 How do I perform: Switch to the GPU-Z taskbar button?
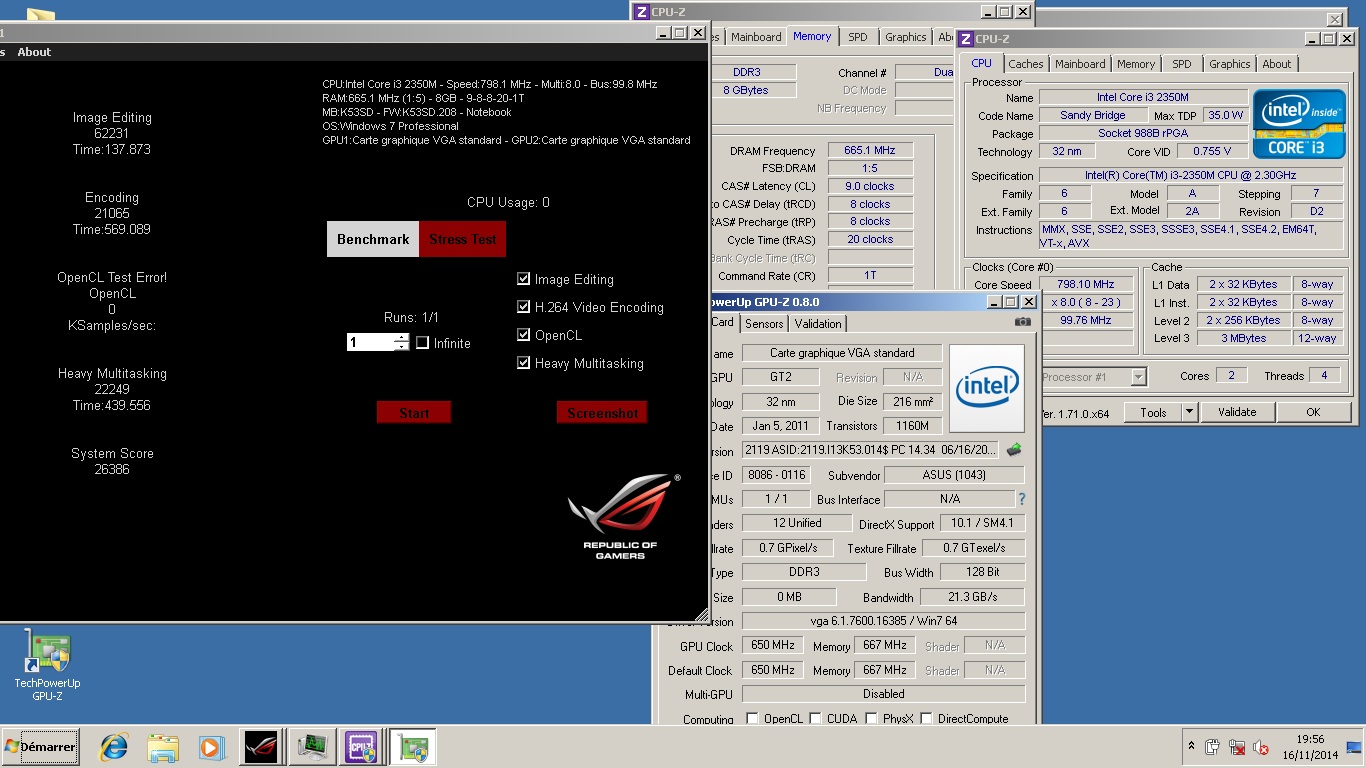411,747
